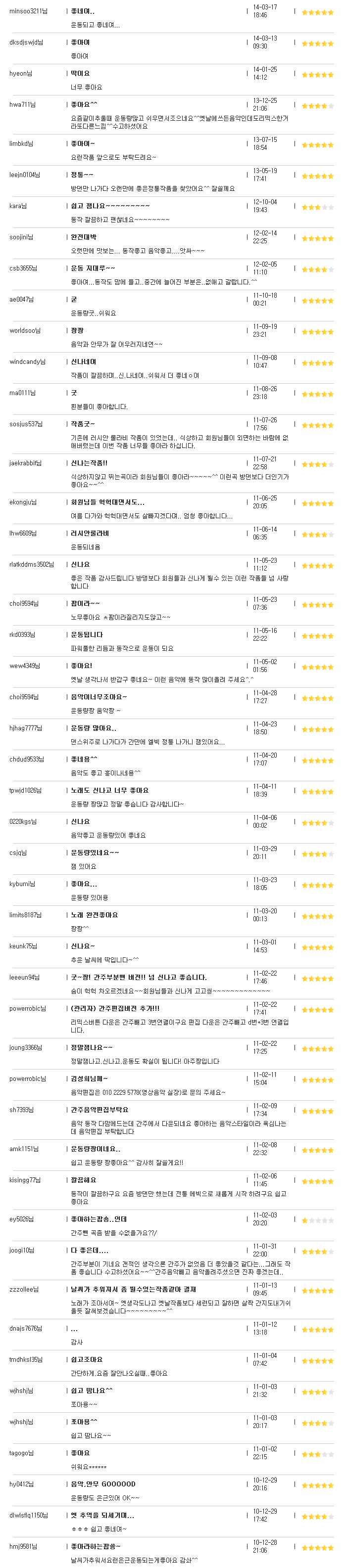Image resolution: width=346 pixels, height=1568 pixels.
Task: Open the review titled 간주음악편집부탁요
Action: click(x=99, y=1110)
